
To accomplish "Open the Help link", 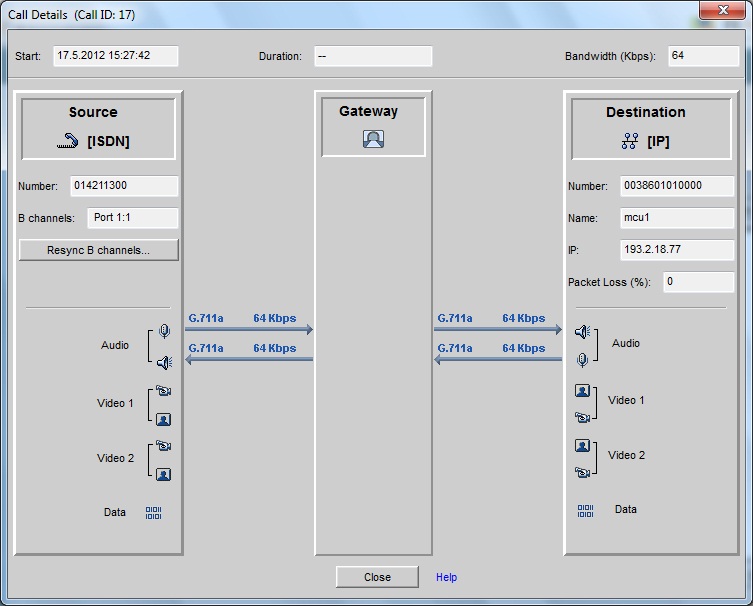I will (446, 577).
